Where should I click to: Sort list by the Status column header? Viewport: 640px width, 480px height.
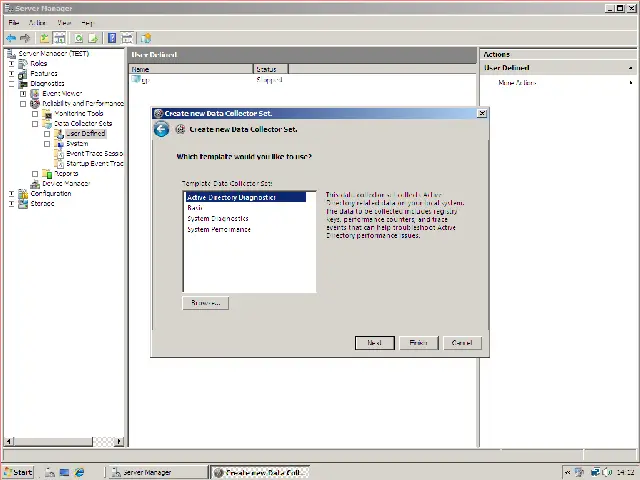[271, 69]
